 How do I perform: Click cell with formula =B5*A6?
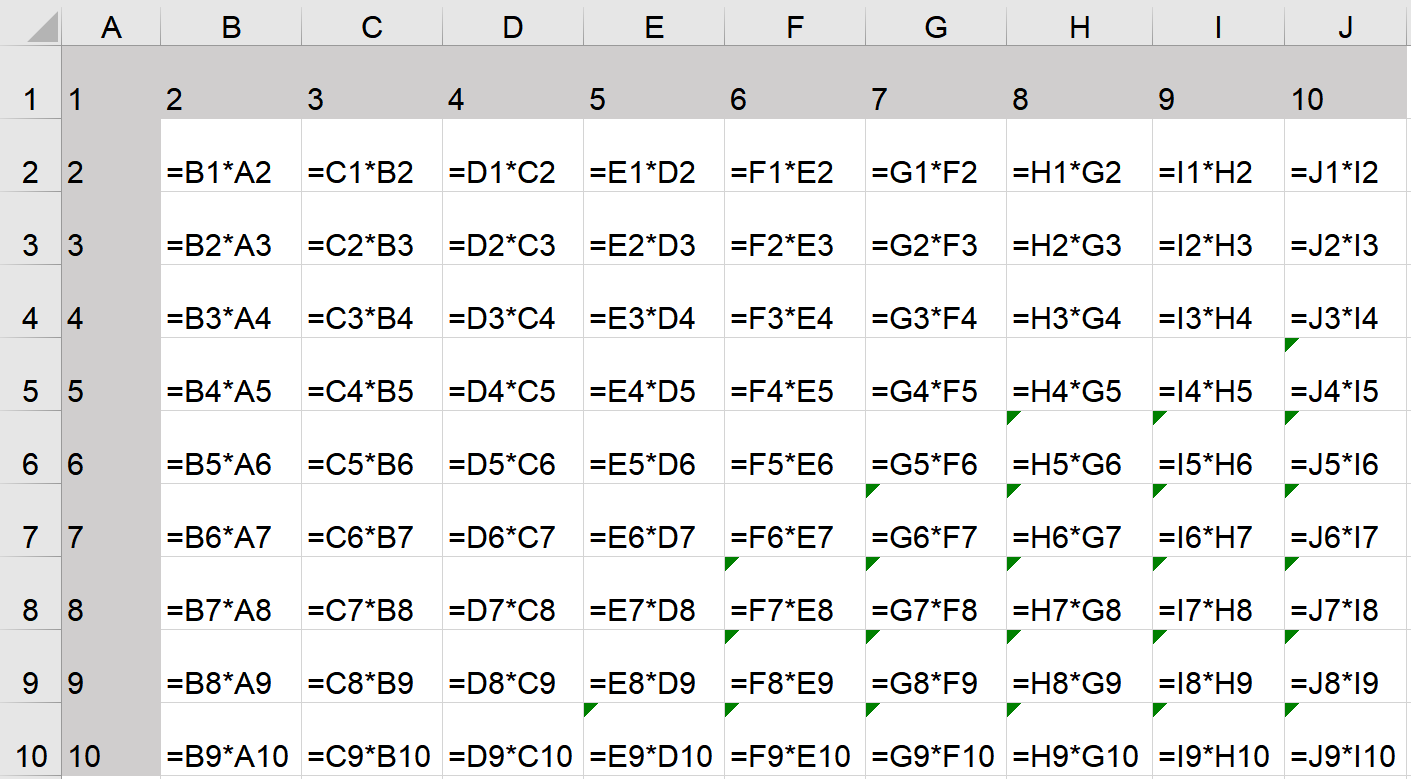(231, 447)
